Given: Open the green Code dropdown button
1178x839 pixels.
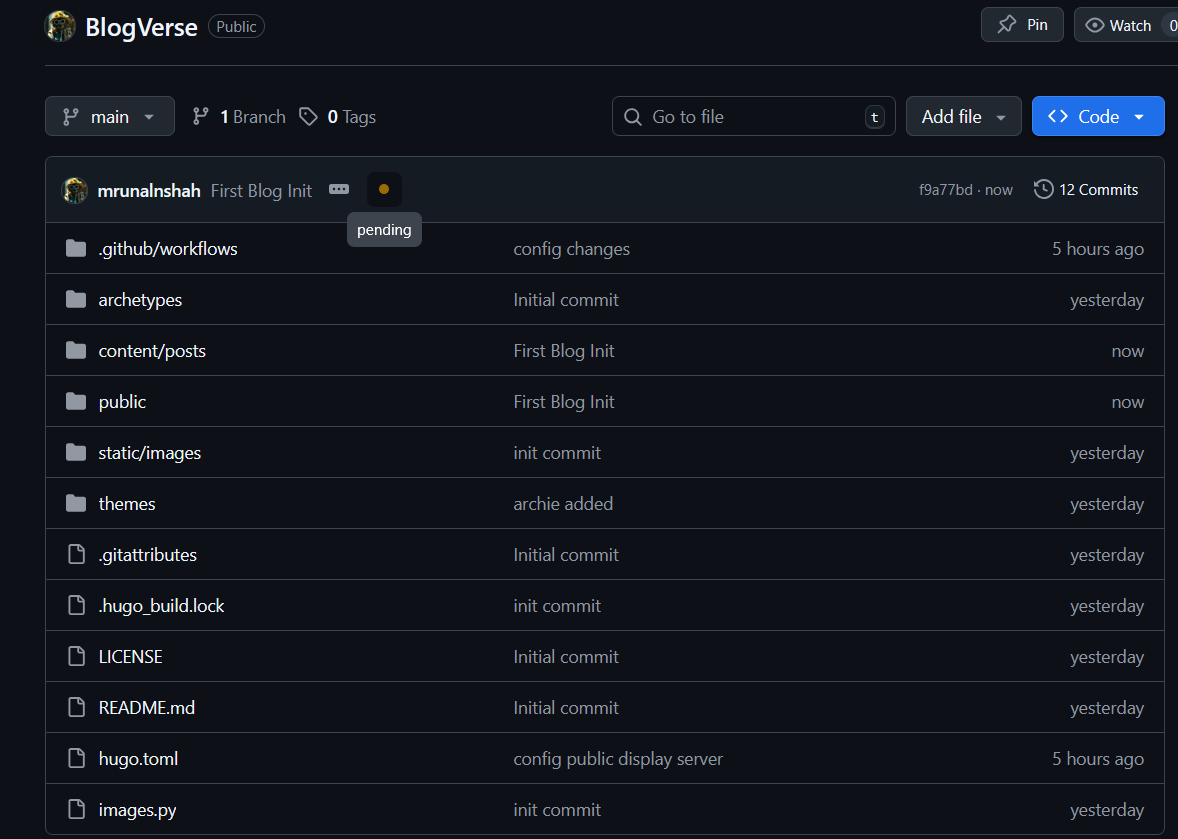Looking at the screenshot, I should [1097, 117].
